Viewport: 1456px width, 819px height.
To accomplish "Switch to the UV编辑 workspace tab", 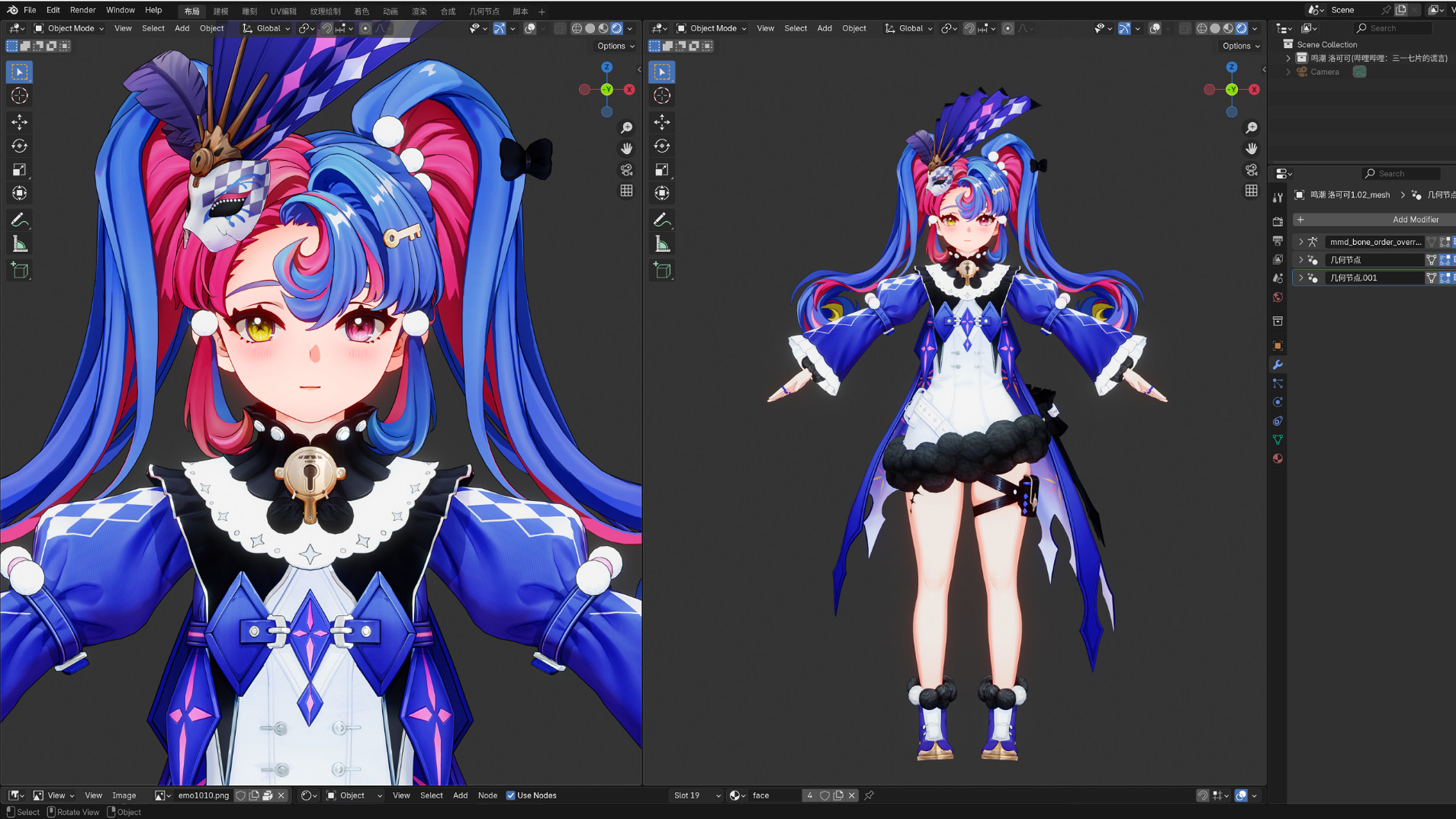I will (x=283, y=11).
